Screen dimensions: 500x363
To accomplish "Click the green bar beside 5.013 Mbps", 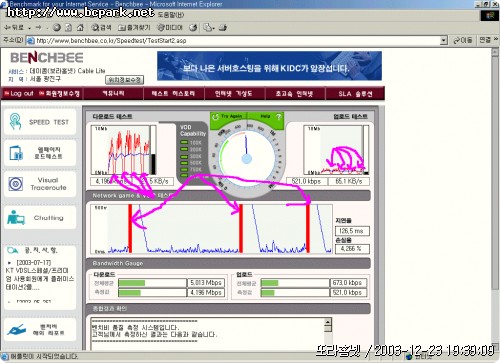I will (x=132, y=283).
